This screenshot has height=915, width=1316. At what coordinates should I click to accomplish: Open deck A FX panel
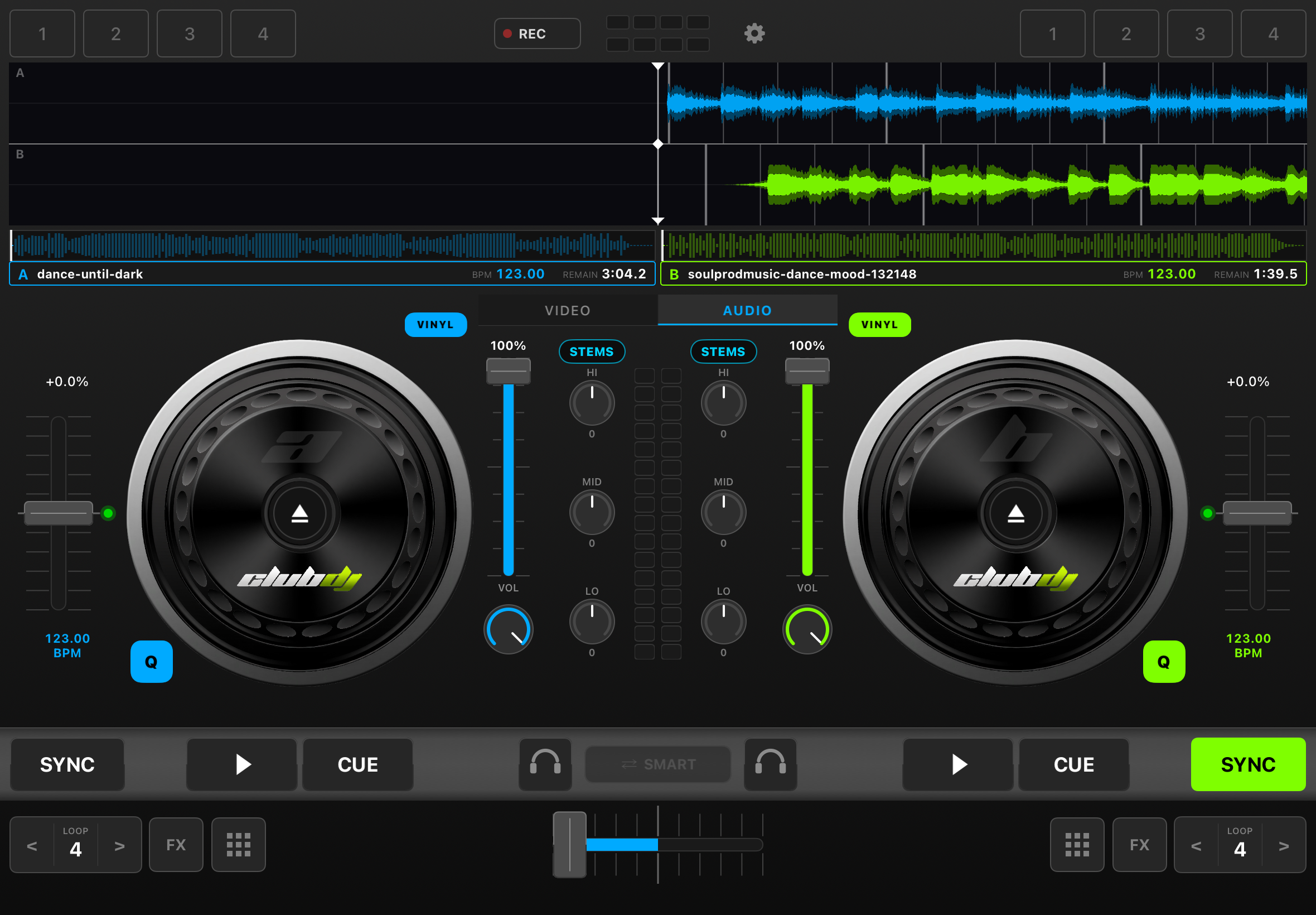click(x=176, y=845)
